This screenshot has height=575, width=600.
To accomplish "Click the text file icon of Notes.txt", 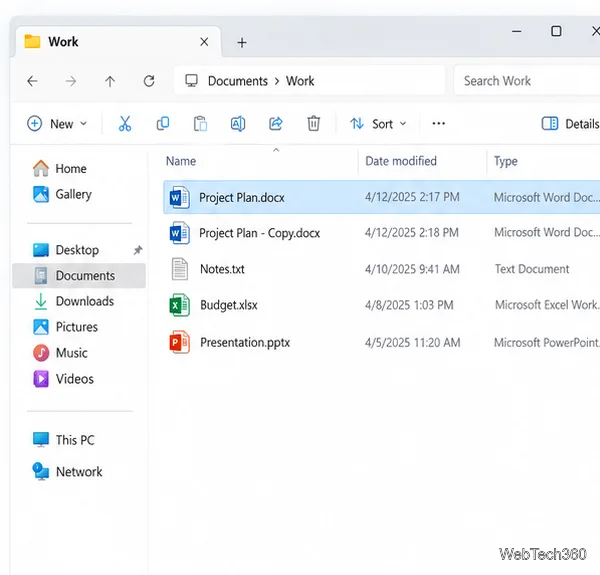I will coord(179,269).
